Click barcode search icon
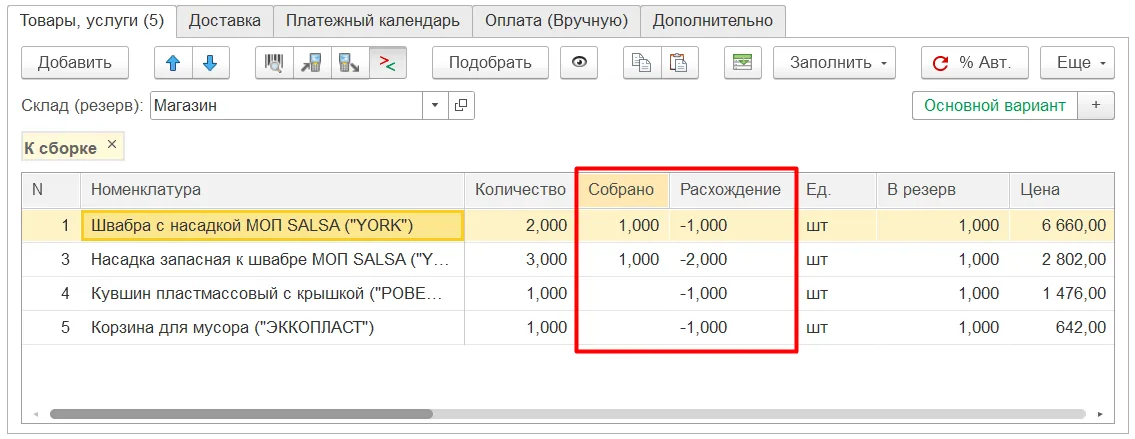Image resolution: width=1135 pixels, height=439 pixels. pyautogui.click(x=274, y=63)
